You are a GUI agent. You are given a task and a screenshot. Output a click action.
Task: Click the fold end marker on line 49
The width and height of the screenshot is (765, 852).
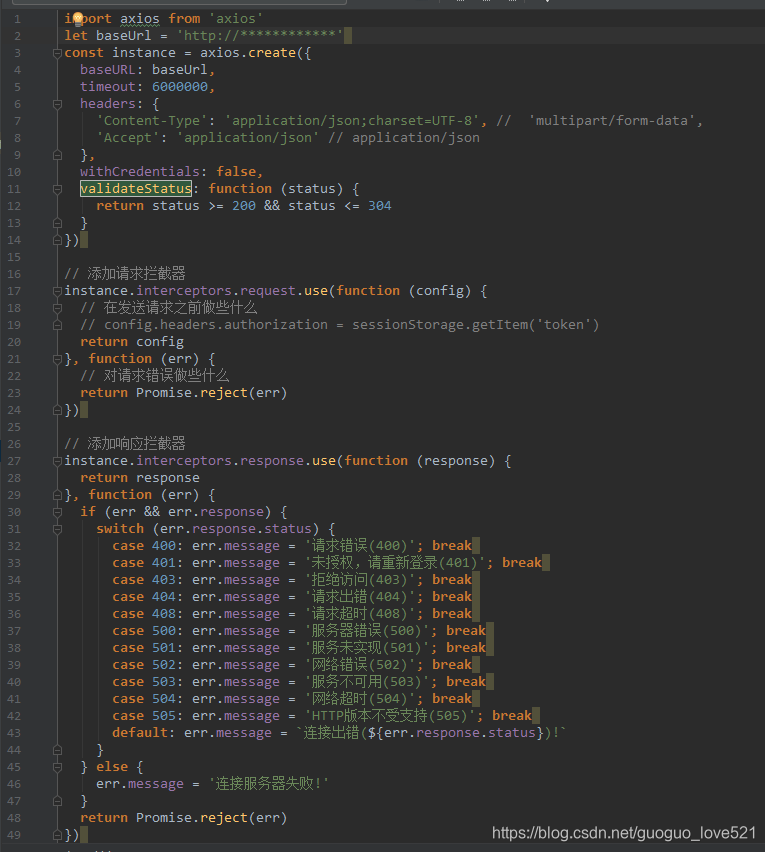pyautogui.click(x=57, y=835)
